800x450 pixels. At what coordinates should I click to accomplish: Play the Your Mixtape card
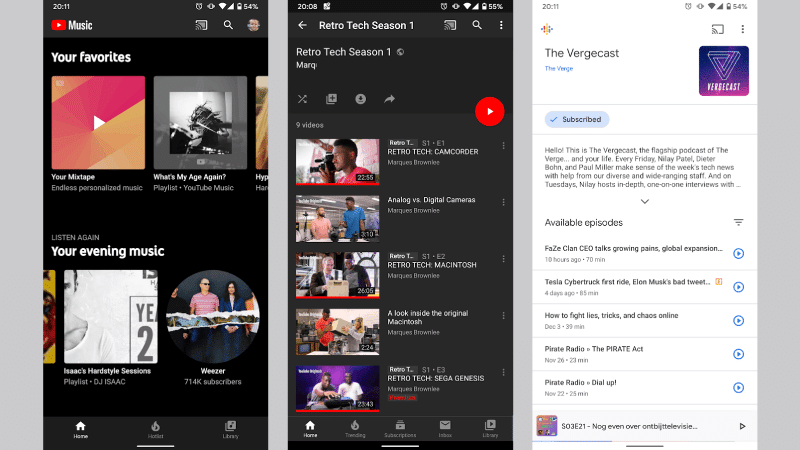[98, 122]
